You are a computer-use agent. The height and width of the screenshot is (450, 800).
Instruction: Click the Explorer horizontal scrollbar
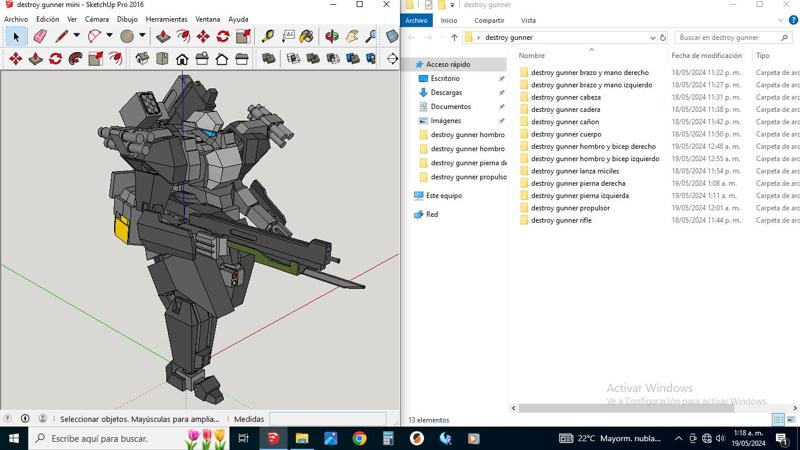pos(626,408)
